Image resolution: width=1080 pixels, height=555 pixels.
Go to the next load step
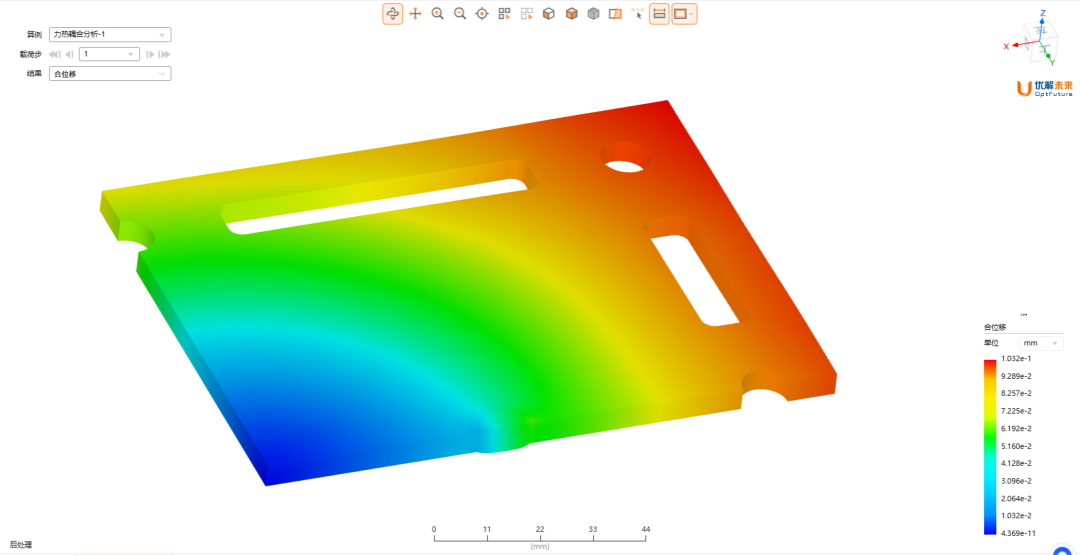point(149,54)
